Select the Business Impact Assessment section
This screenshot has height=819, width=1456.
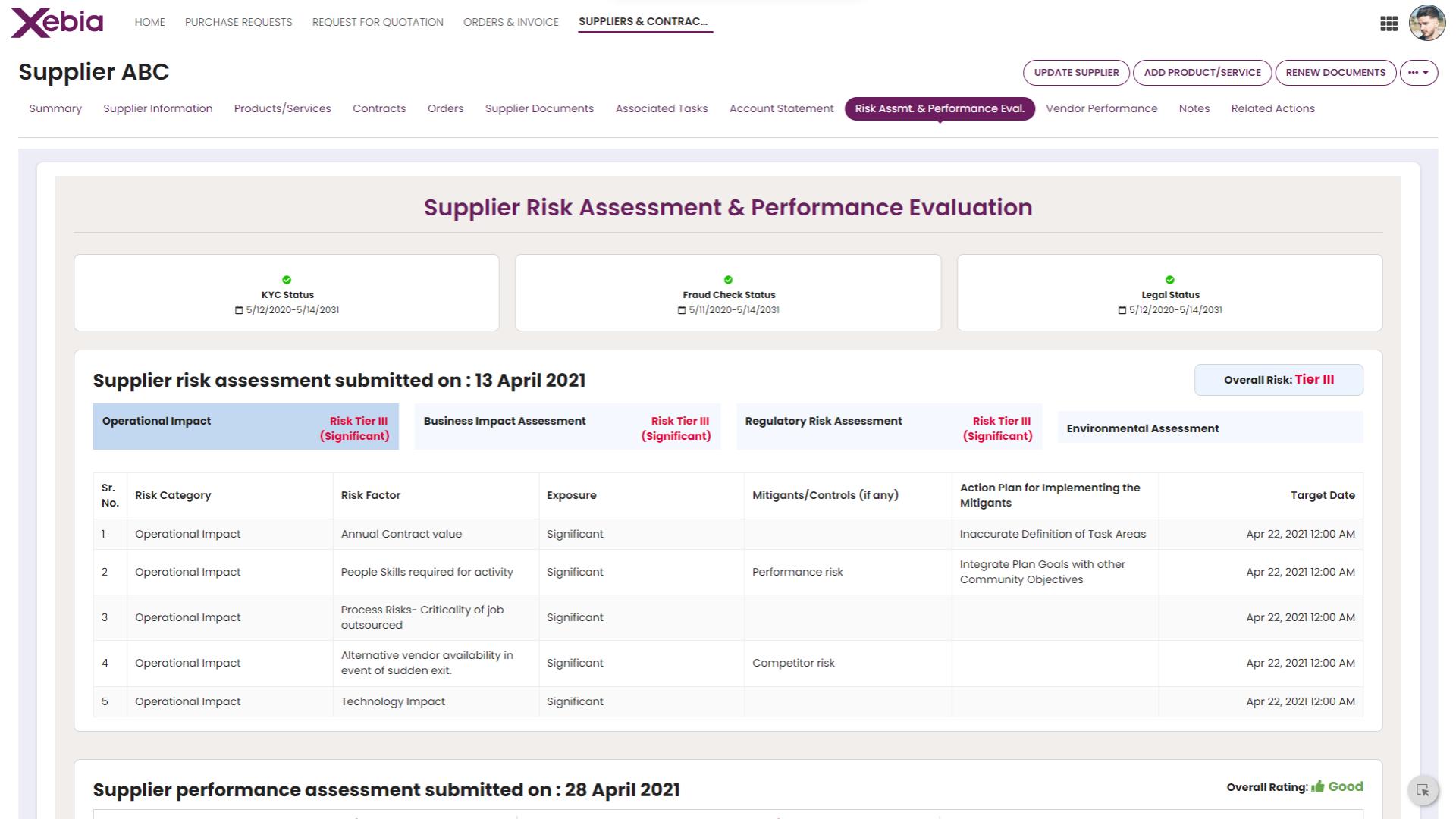coord(567,427)
